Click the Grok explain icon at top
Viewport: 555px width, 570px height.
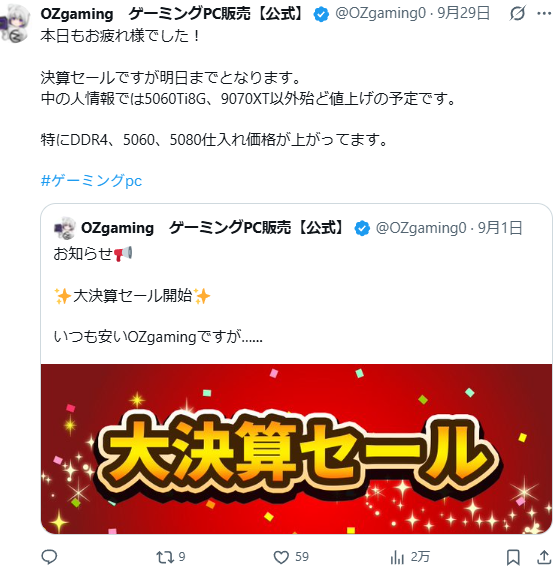coord(517,13)
